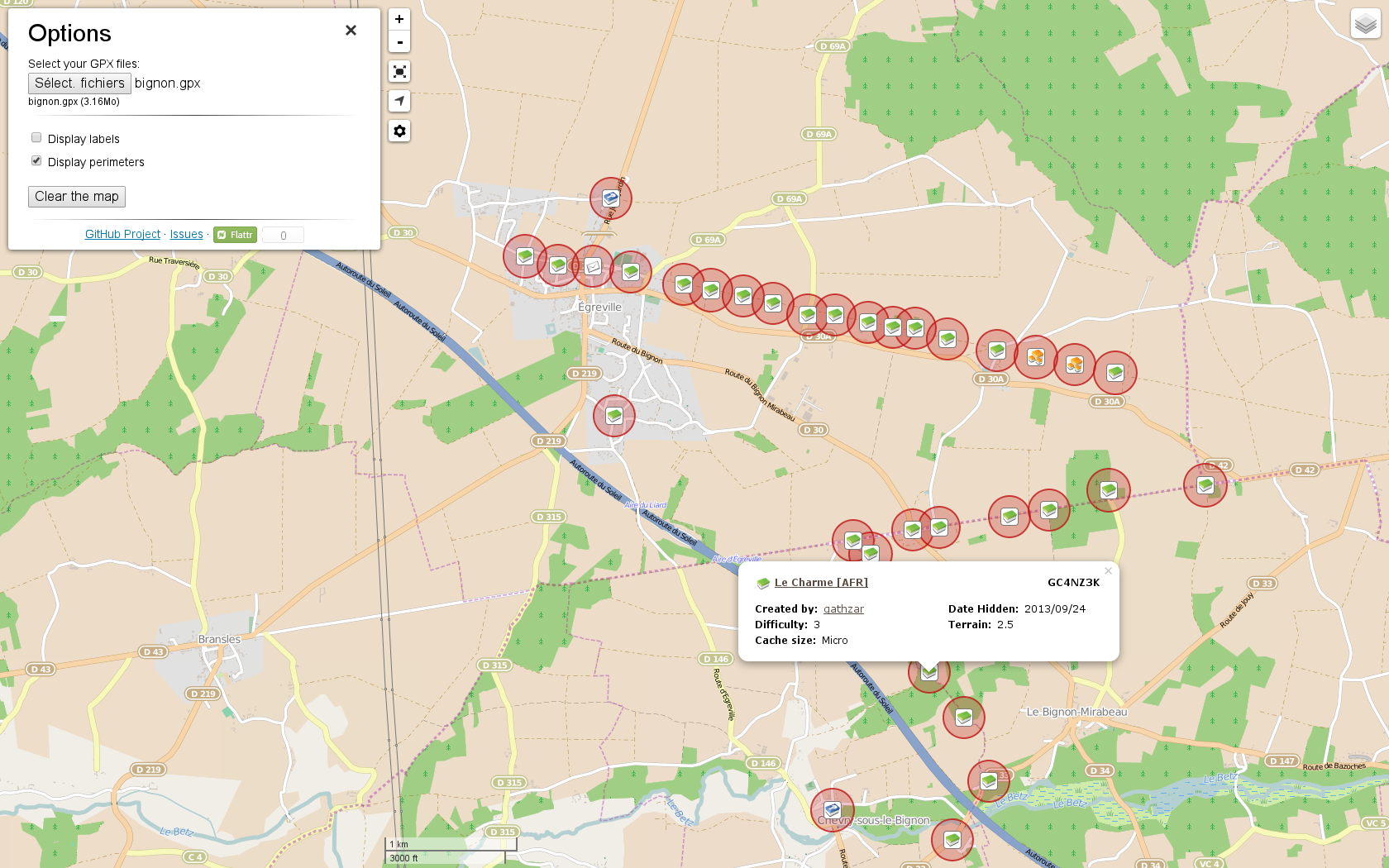Zoom in on the map
This screenshot has height=868, width=1389.
pos(399,19)
